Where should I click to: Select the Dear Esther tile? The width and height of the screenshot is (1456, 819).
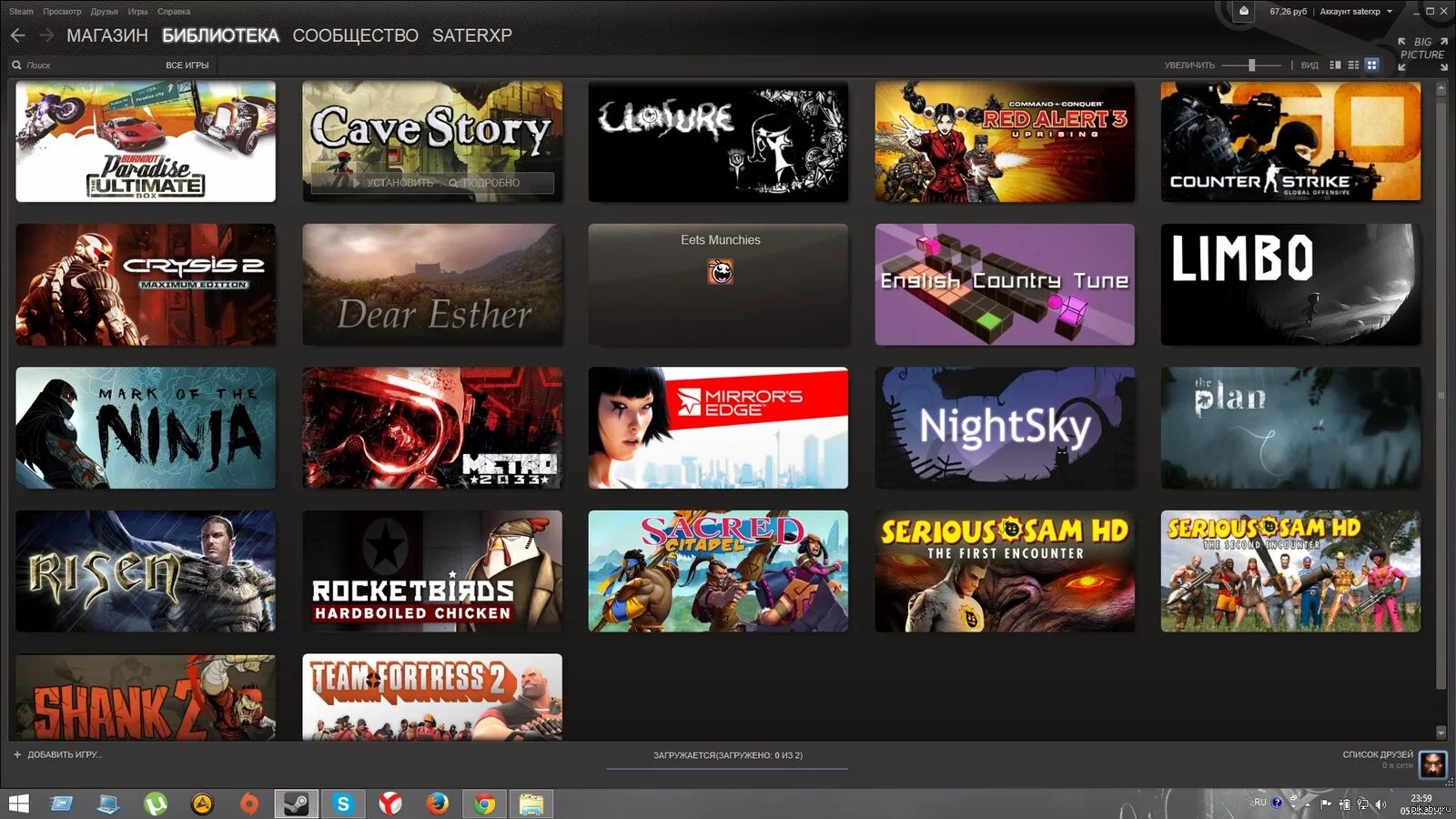[432, 284]
